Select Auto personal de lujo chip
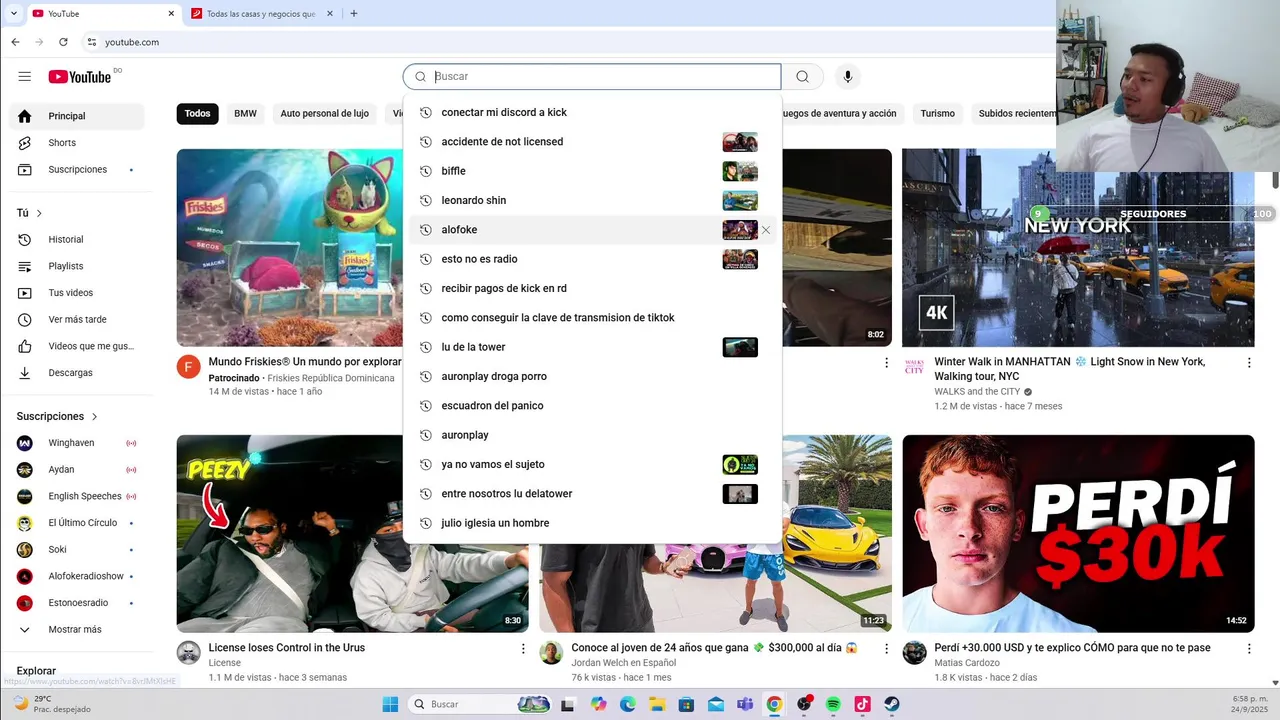This screenshot has height=720, width=1280. coord(324,114)
